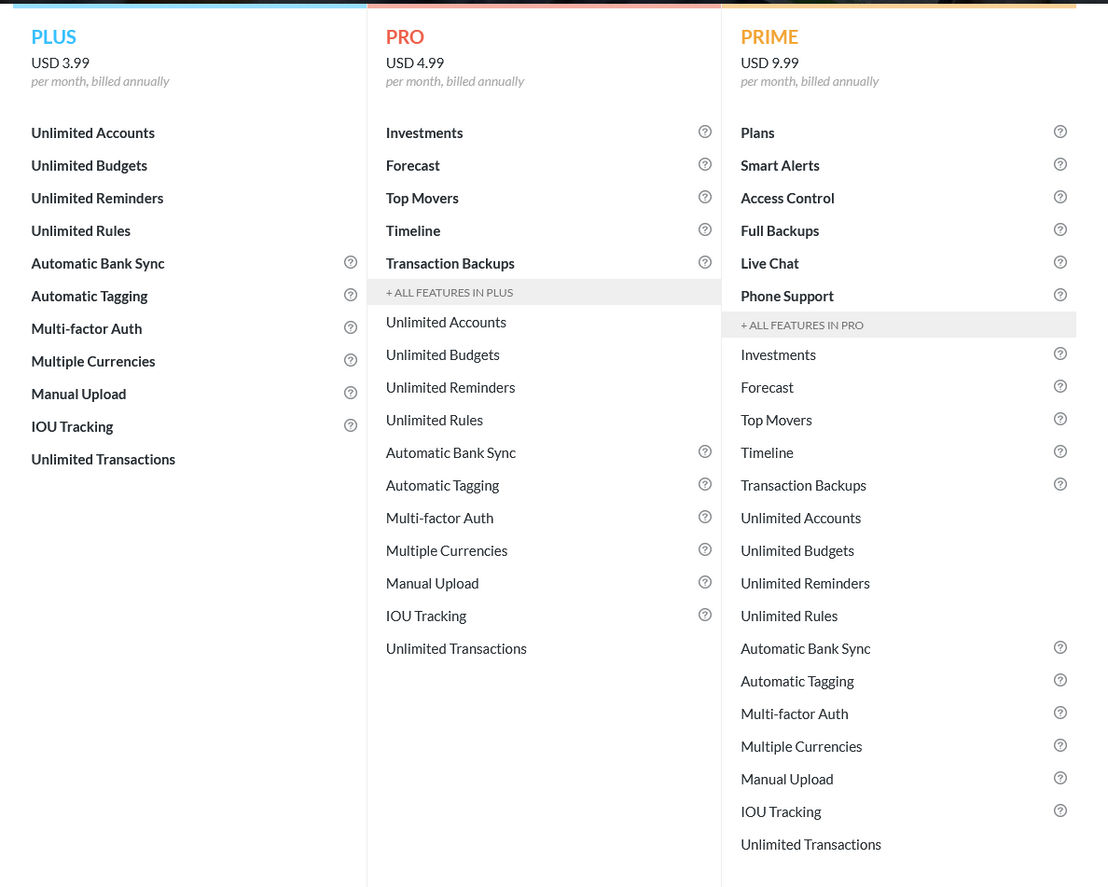The height and width of the screenshot is (887, 1108).
Task: Click the USD 9.99 price
Action: (x=770, y=63)
